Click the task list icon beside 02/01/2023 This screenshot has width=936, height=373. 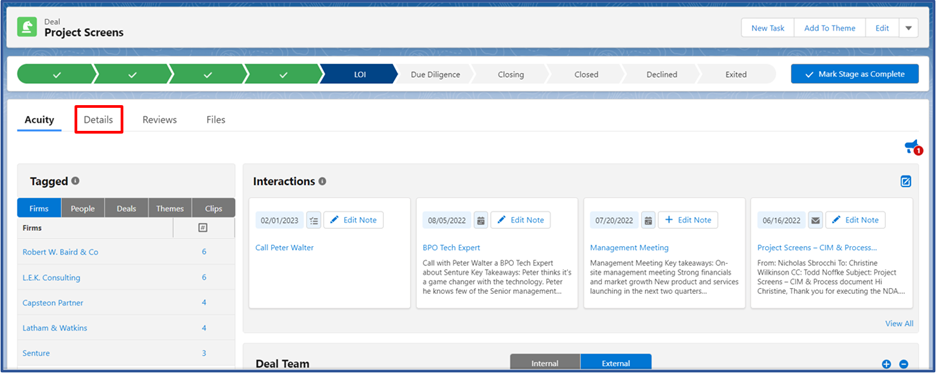point(313,220)
